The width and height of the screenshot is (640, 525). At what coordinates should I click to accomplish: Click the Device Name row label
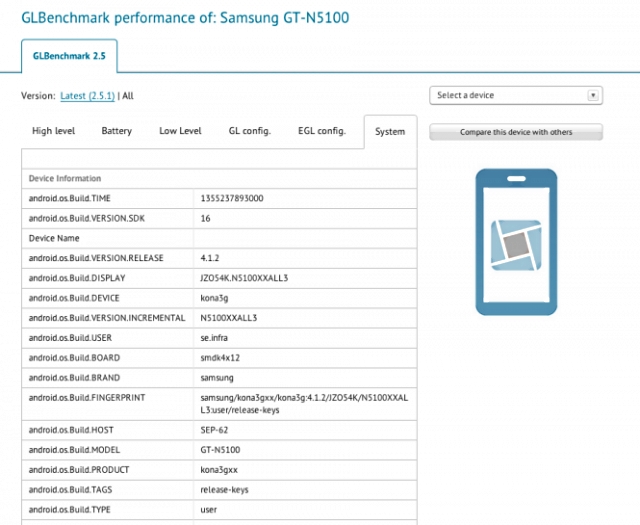tap(54, 238)
